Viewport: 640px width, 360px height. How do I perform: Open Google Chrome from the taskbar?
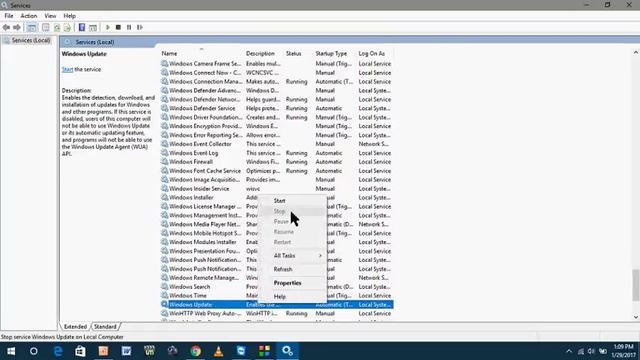pos(196,351)
